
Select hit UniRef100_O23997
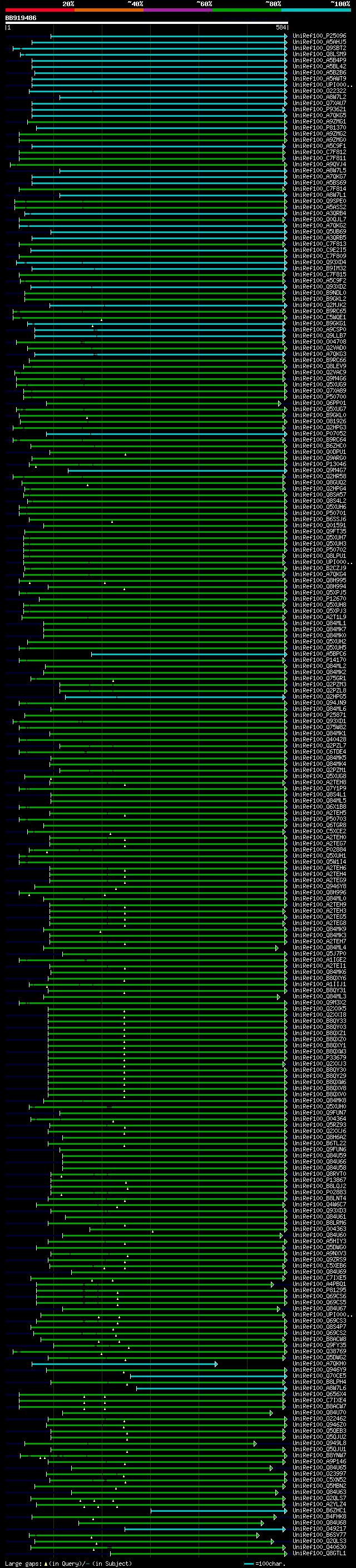pos(319,1473)
